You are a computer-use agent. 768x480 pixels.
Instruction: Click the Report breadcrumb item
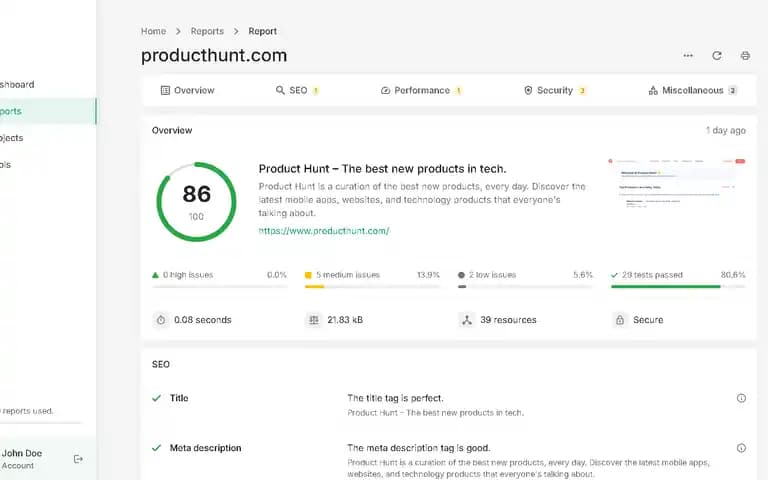263,31
